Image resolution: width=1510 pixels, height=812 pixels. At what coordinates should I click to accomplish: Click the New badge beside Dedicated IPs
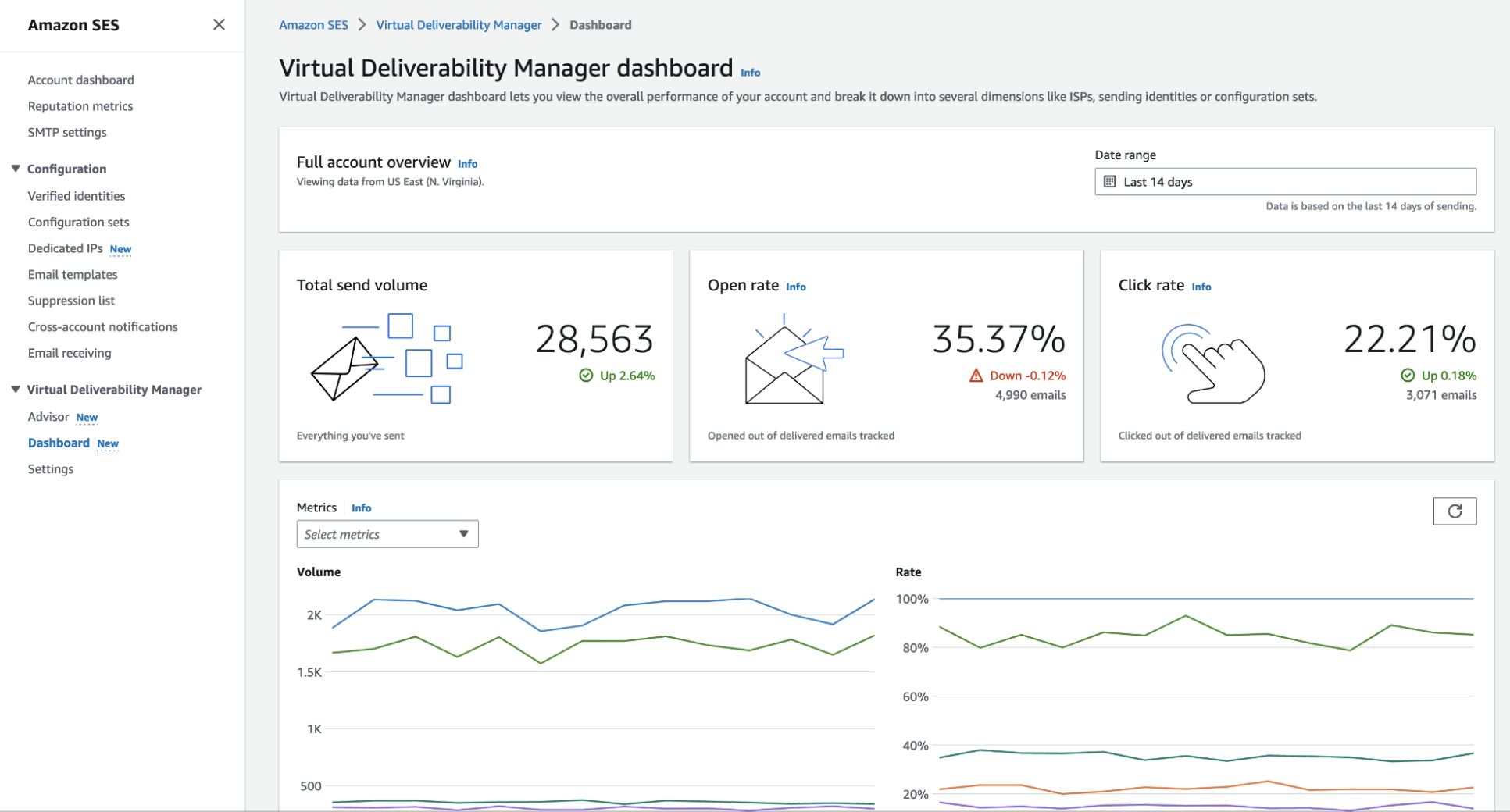tap(120, 249)
